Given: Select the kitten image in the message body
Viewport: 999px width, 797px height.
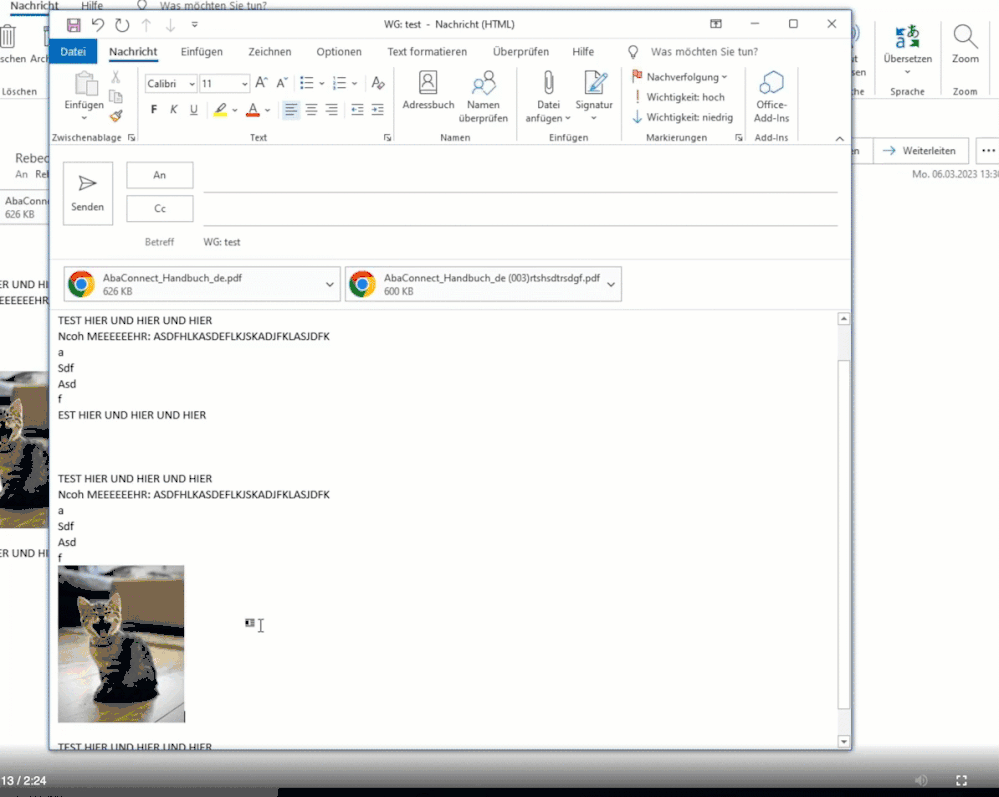Looking at the screenshot, I should point(121,643).
